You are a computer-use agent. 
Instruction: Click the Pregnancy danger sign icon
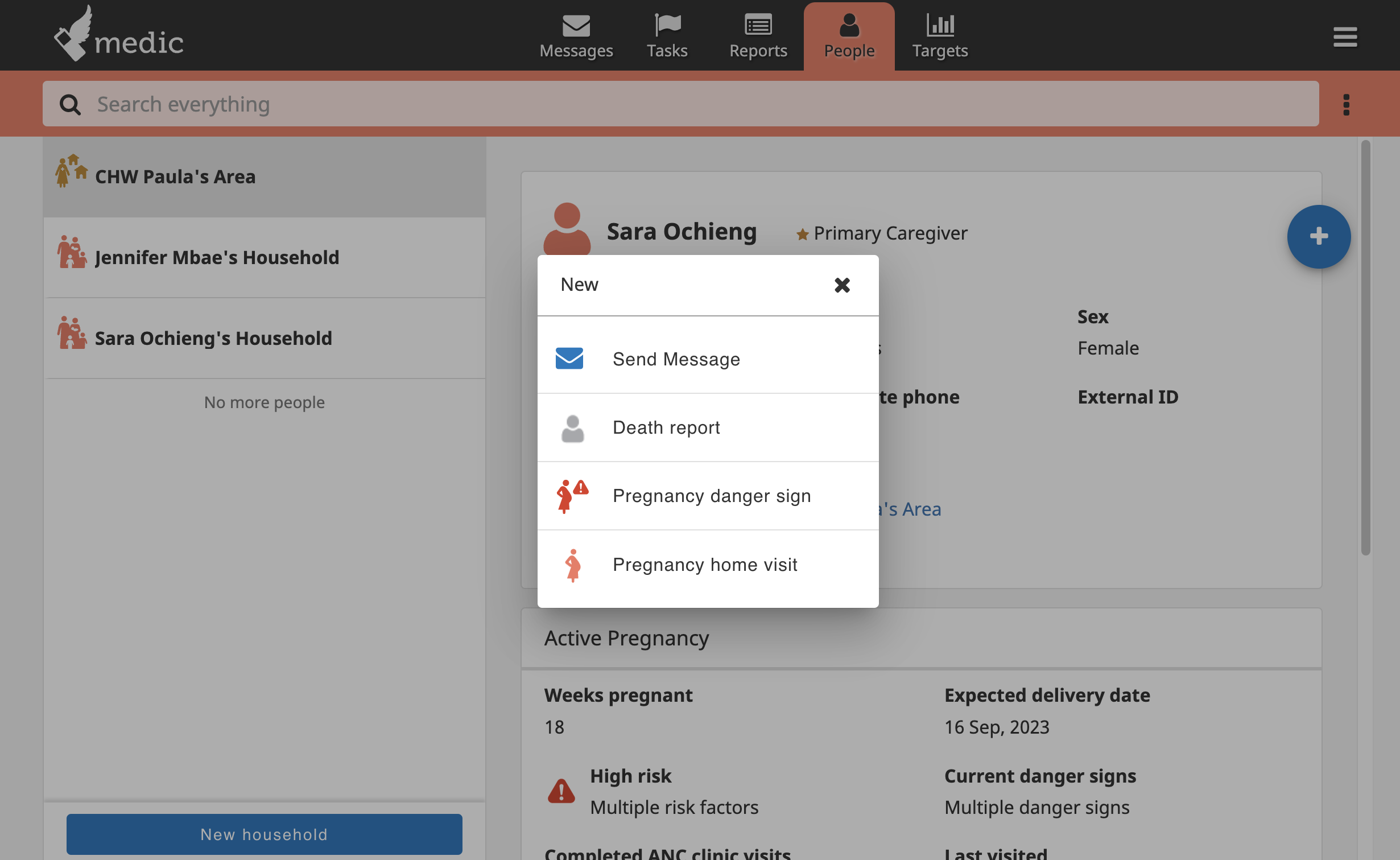[572, 496]
